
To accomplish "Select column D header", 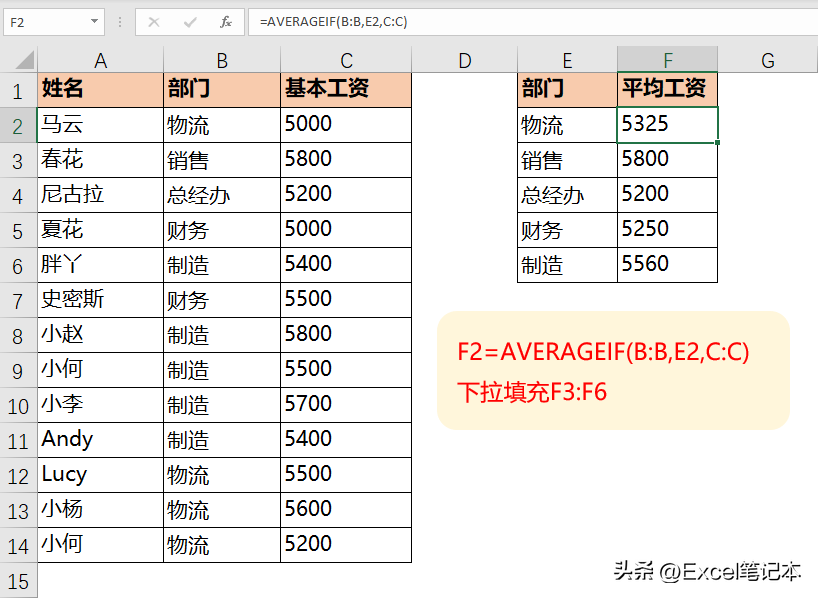I will tap(464, 59).
